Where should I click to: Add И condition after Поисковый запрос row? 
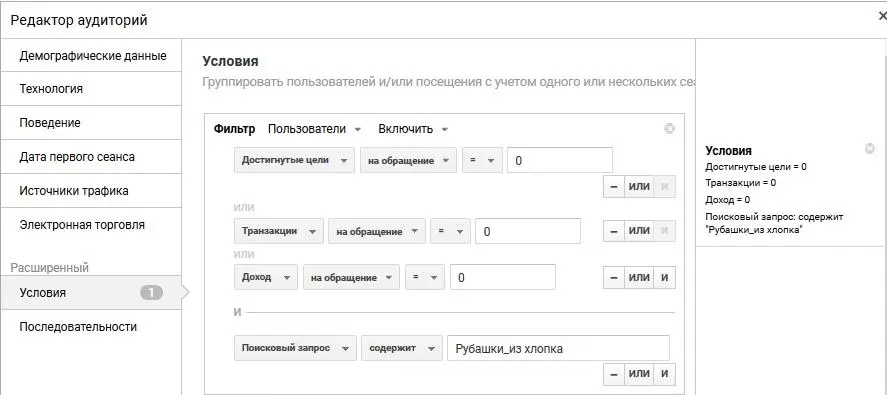point(665,373)
